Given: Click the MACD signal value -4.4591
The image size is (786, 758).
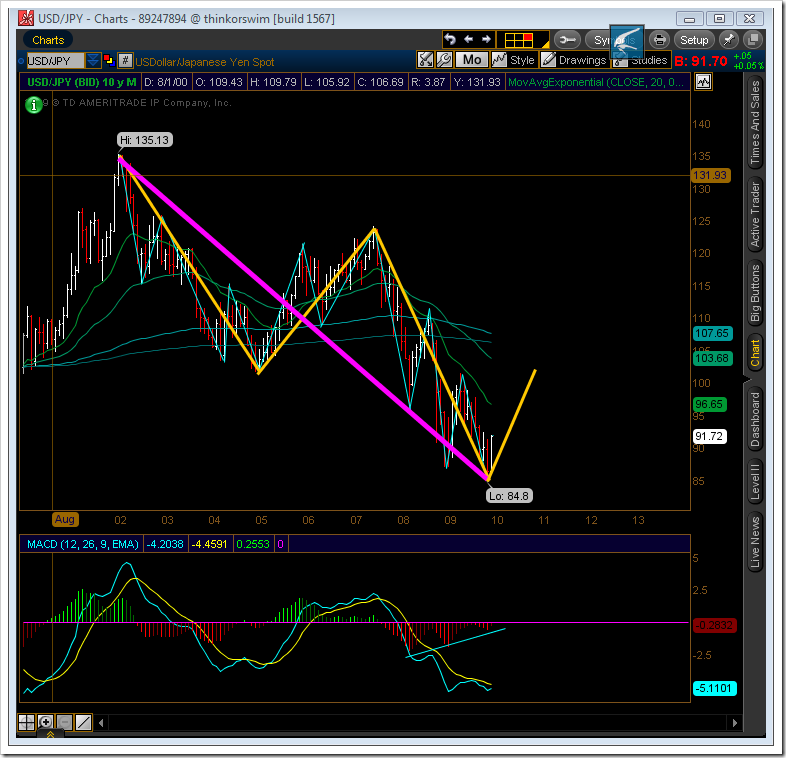Looking at the screenshot, I should pos(210,544).
